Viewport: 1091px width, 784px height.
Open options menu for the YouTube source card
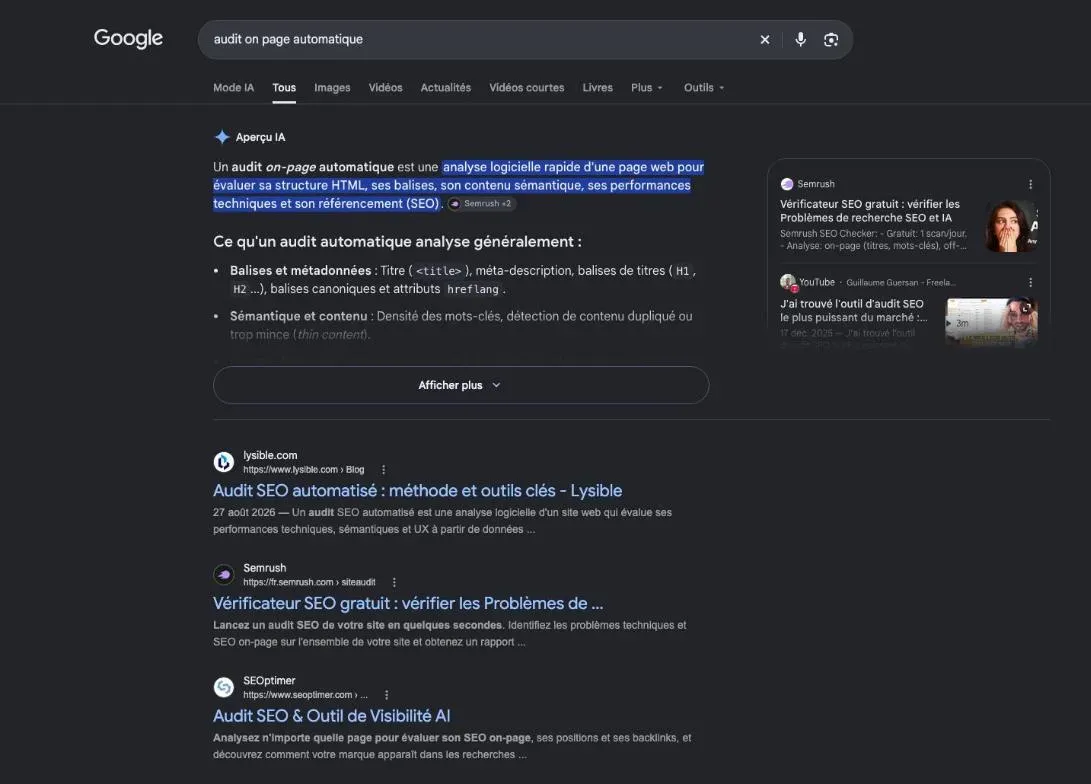tap(1030, 282)
